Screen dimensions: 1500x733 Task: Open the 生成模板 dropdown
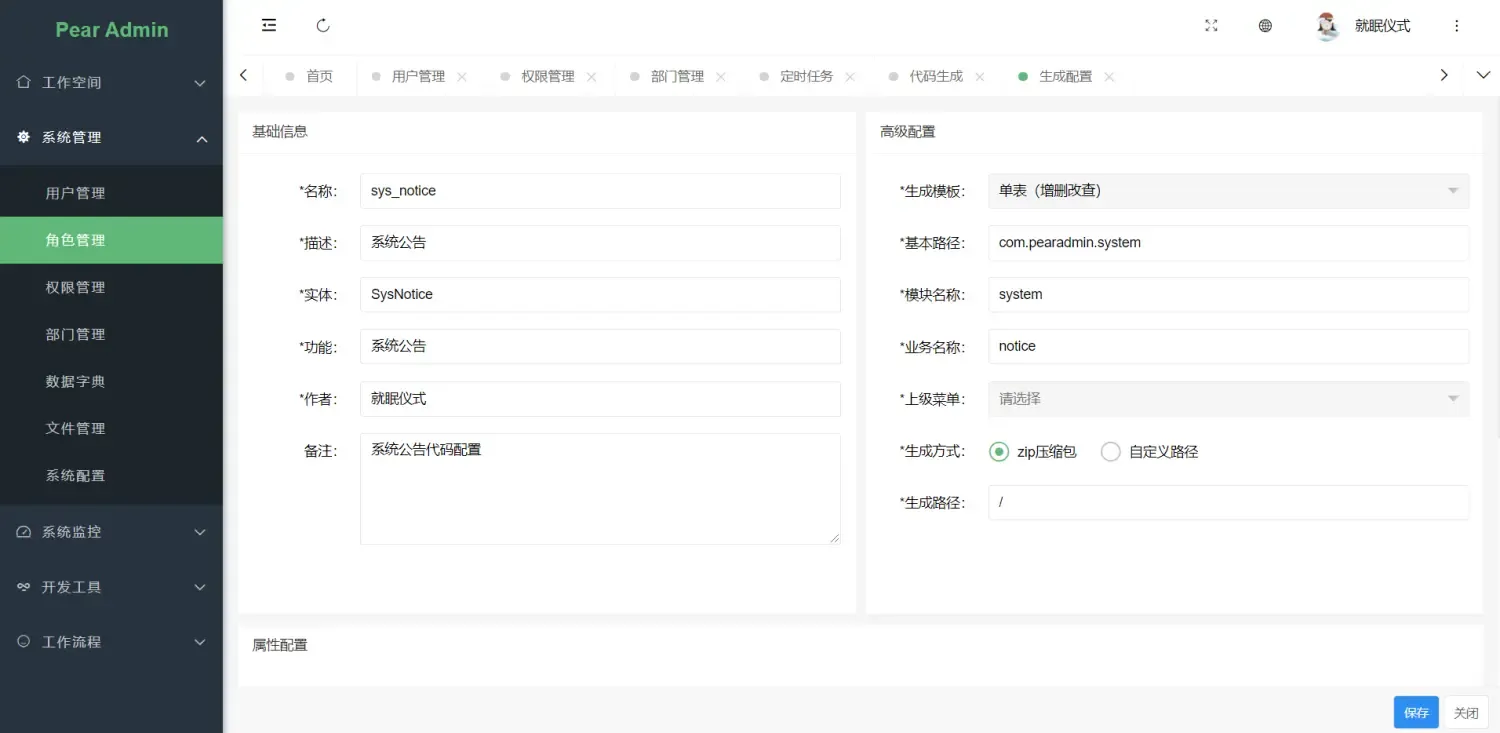point(1228,190)
